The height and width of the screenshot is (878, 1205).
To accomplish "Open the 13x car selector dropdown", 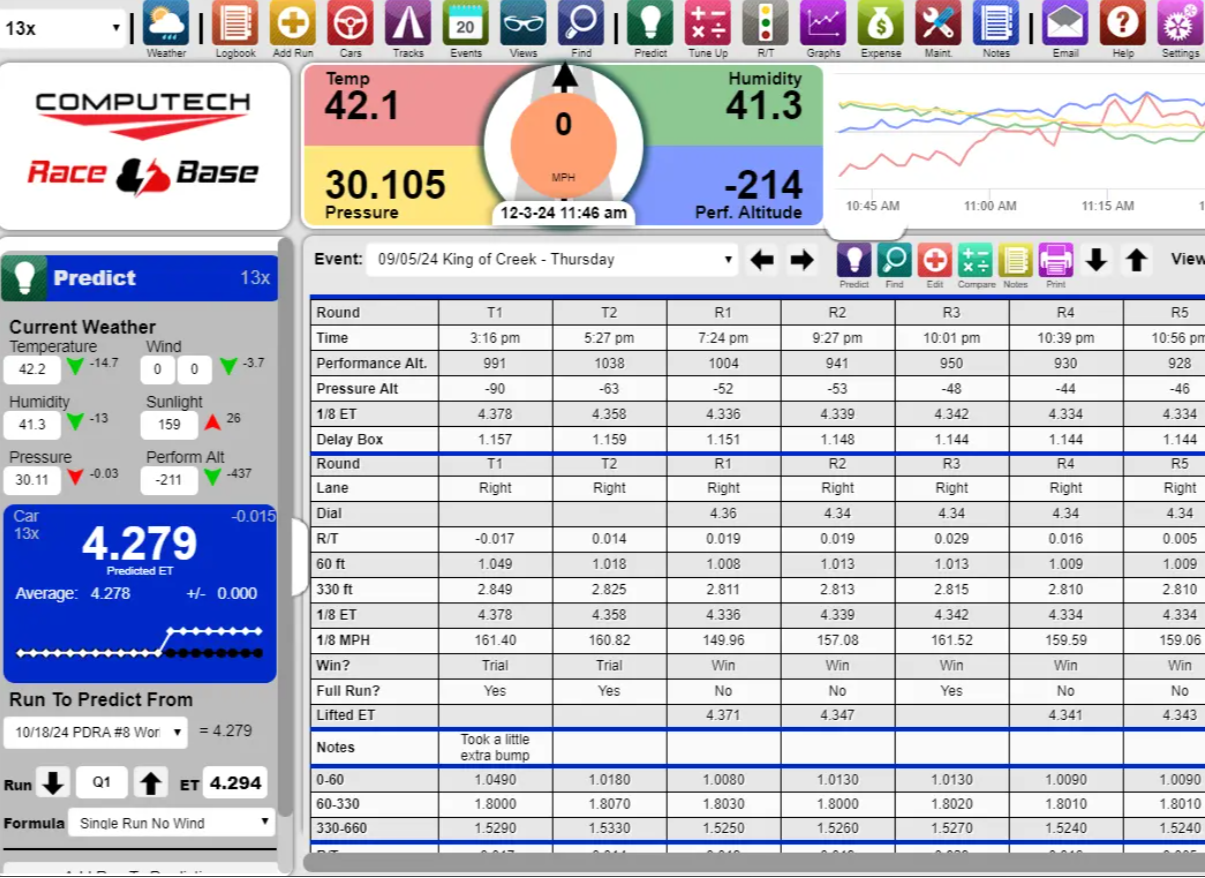I will pyautogui.click(x=63, y=28).
